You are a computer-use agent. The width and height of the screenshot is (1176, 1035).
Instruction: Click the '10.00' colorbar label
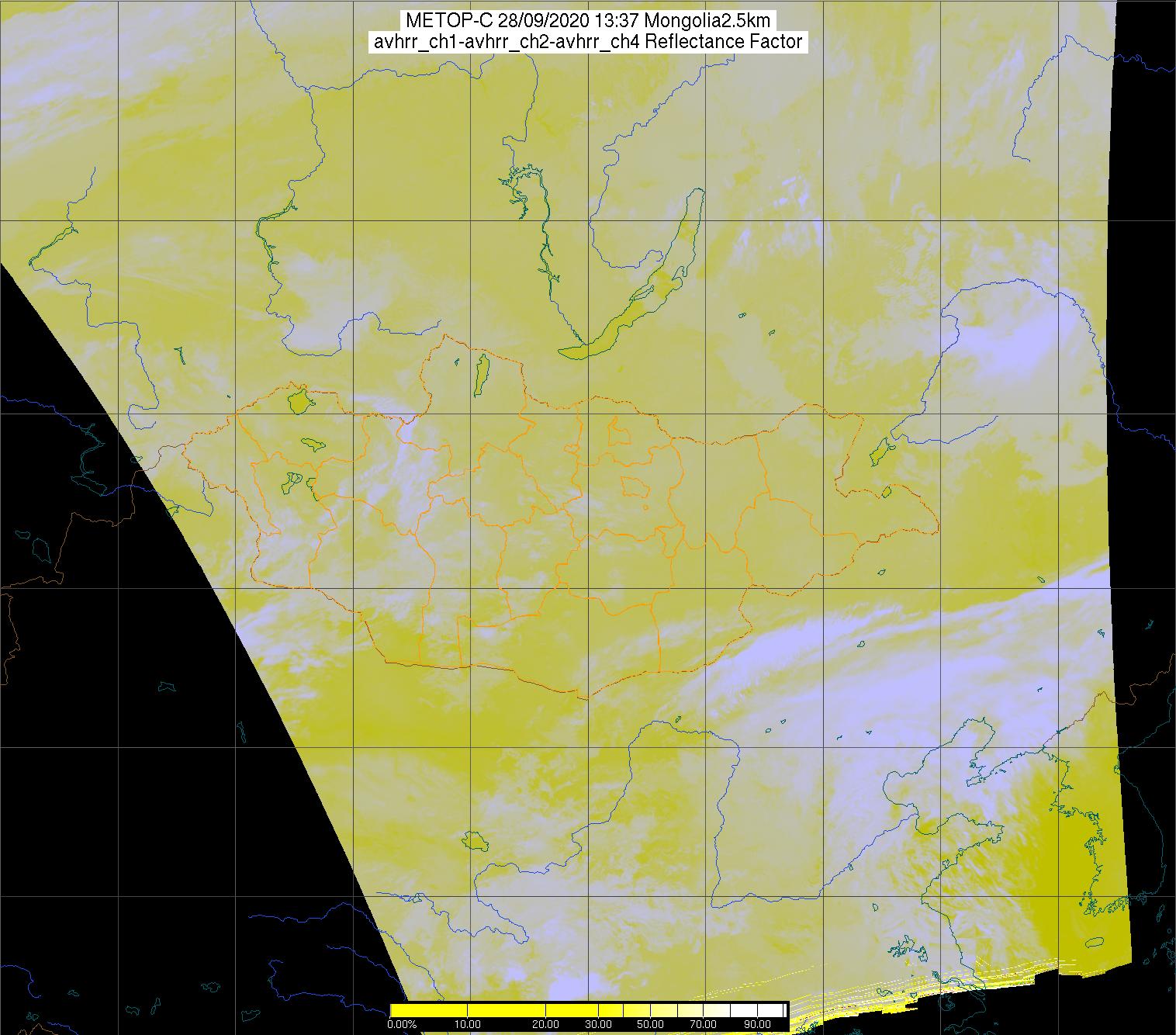[467, 1024]
